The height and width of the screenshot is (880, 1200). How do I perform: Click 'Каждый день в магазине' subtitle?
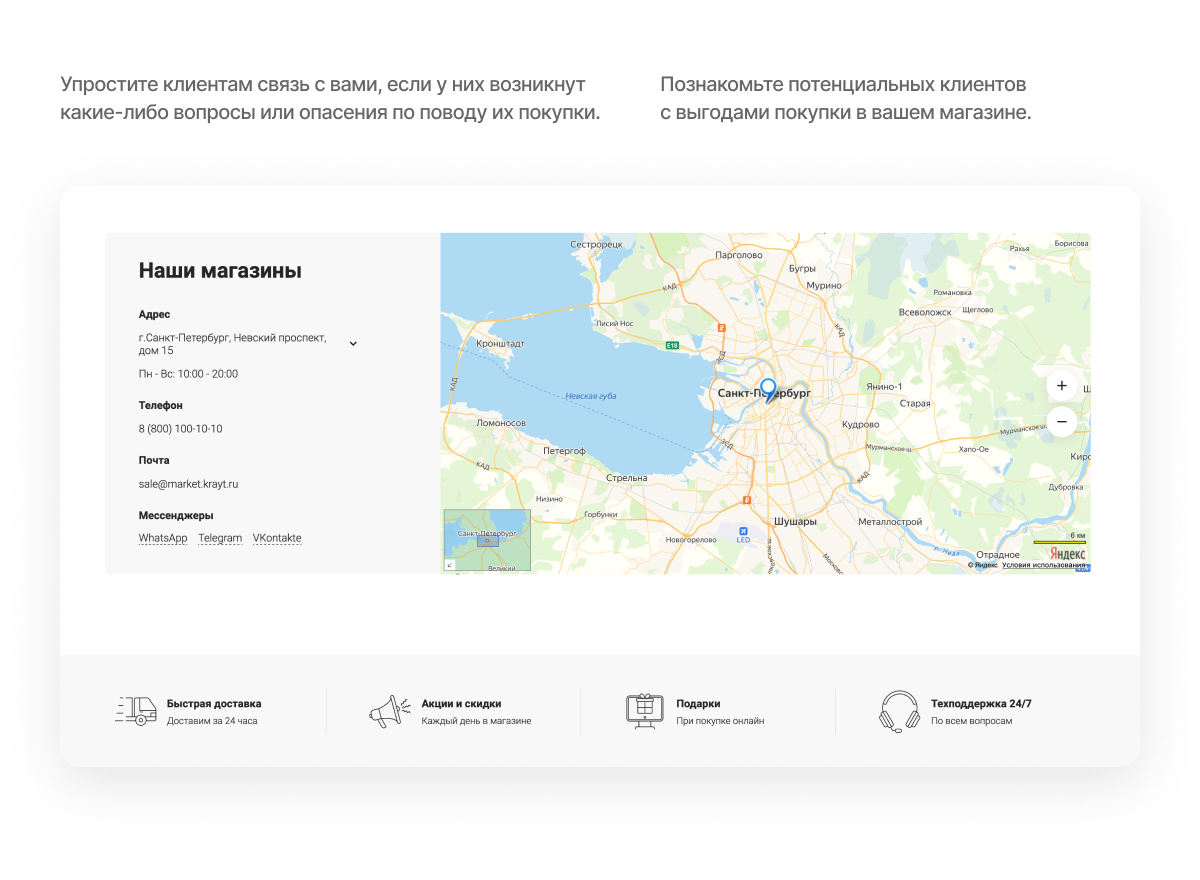coord(476,721)
